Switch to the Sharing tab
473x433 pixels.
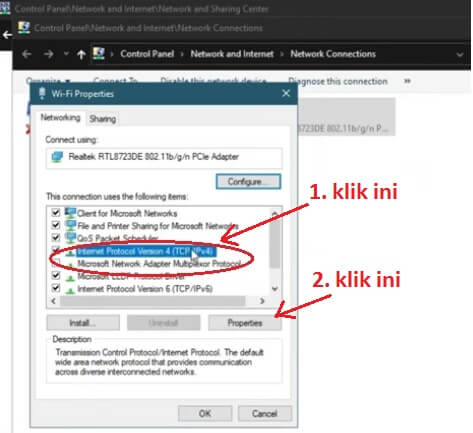pyautogui.click(x=102, y=119)
